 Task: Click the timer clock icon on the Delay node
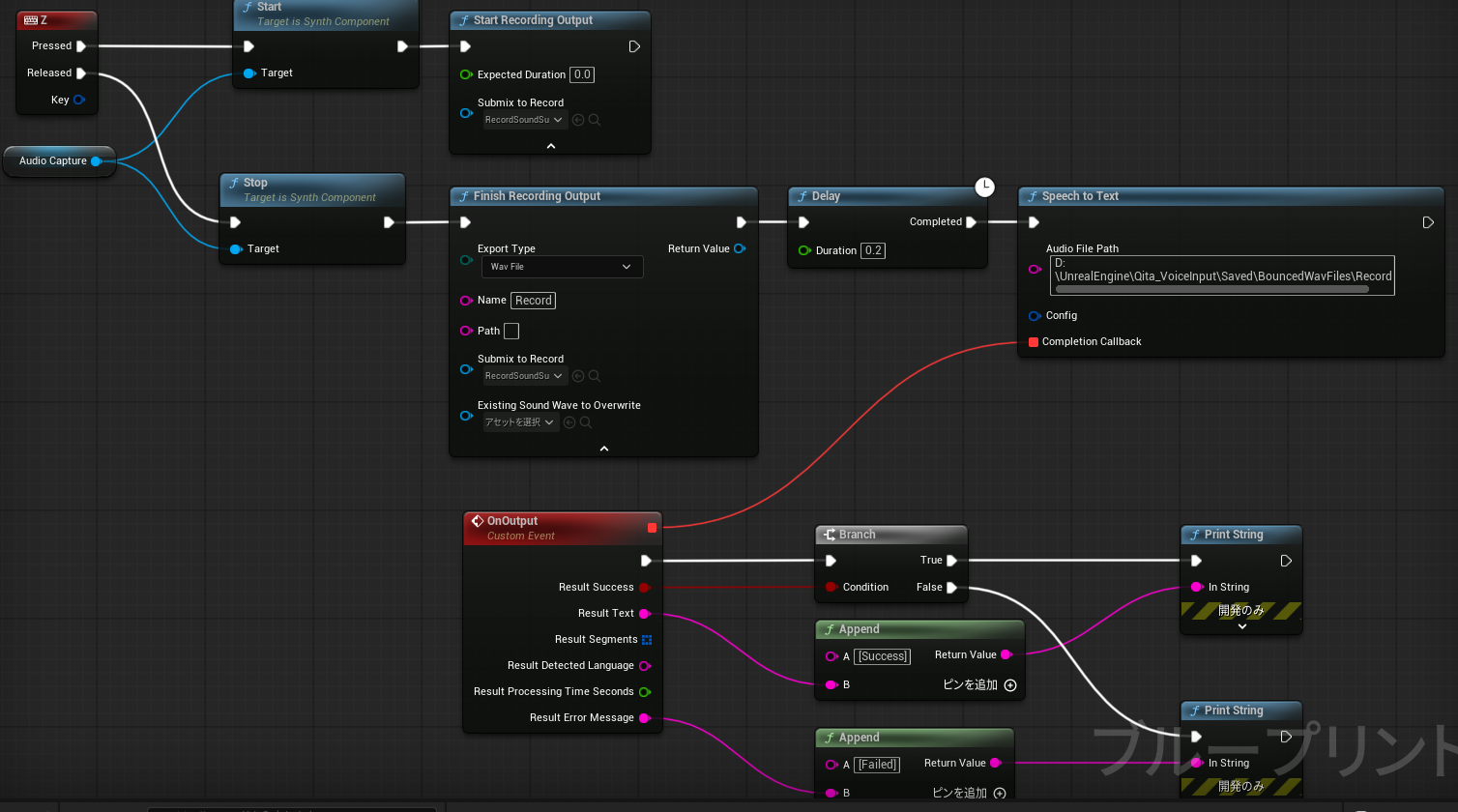pyautogui.click(x=984, y=187)
